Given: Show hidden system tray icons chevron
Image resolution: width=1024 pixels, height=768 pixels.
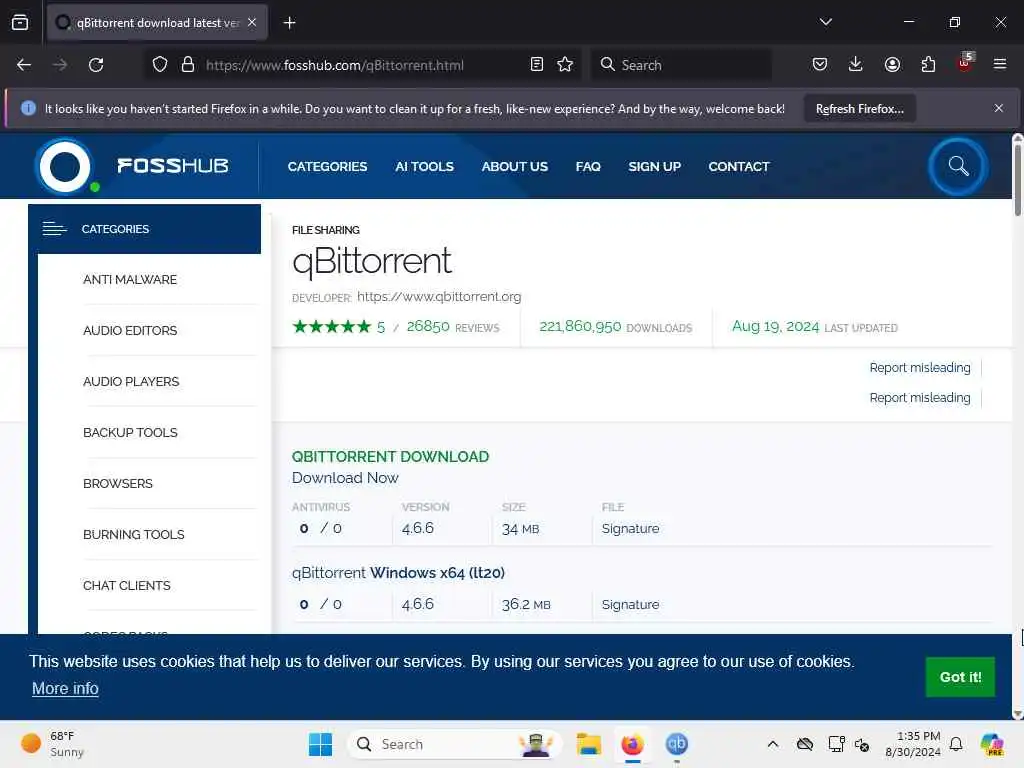Looking at the screenshot, I should click(773, 744).
